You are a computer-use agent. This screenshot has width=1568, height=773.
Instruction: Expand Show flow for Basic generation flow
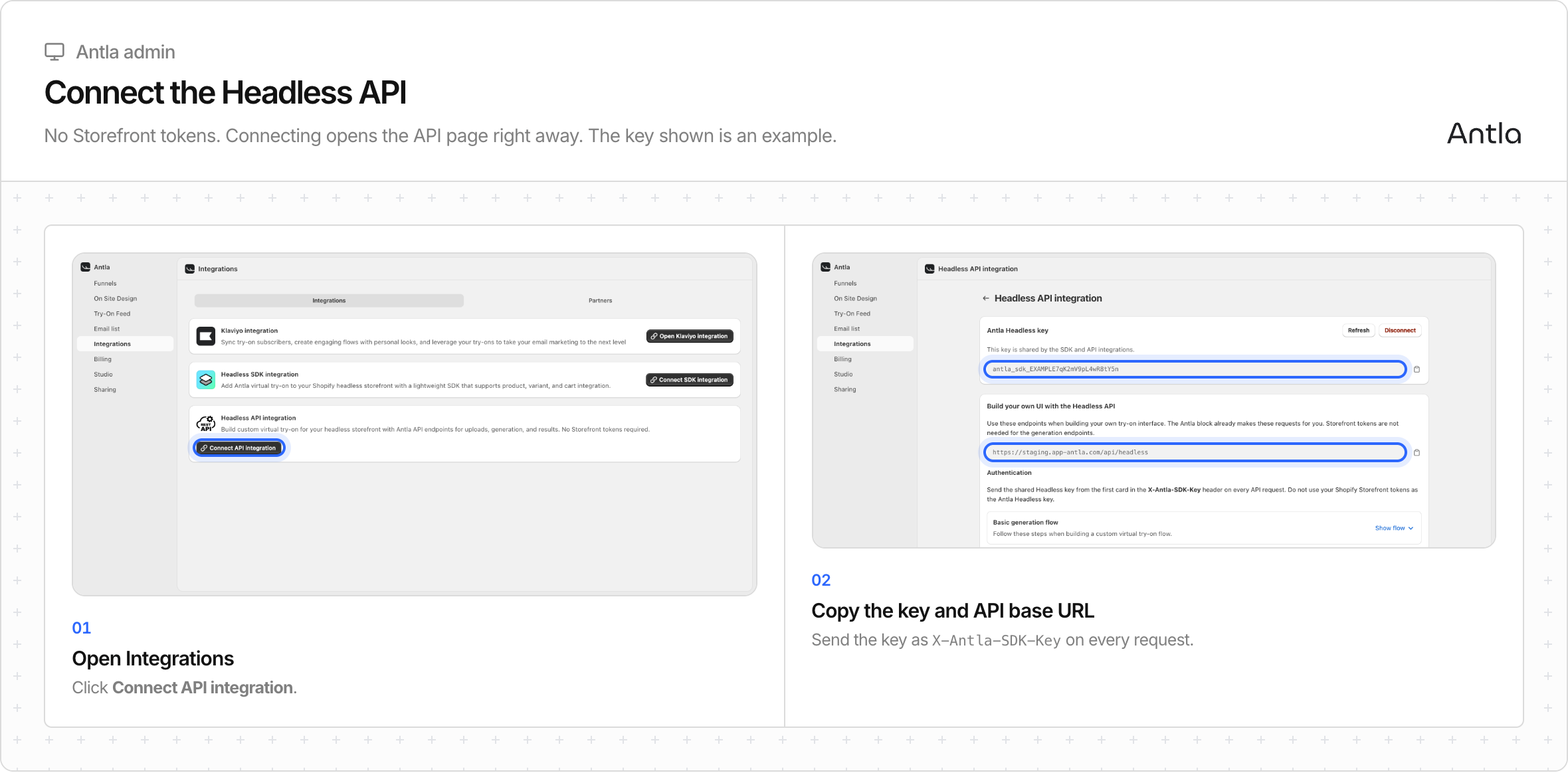pos(1394,528)
